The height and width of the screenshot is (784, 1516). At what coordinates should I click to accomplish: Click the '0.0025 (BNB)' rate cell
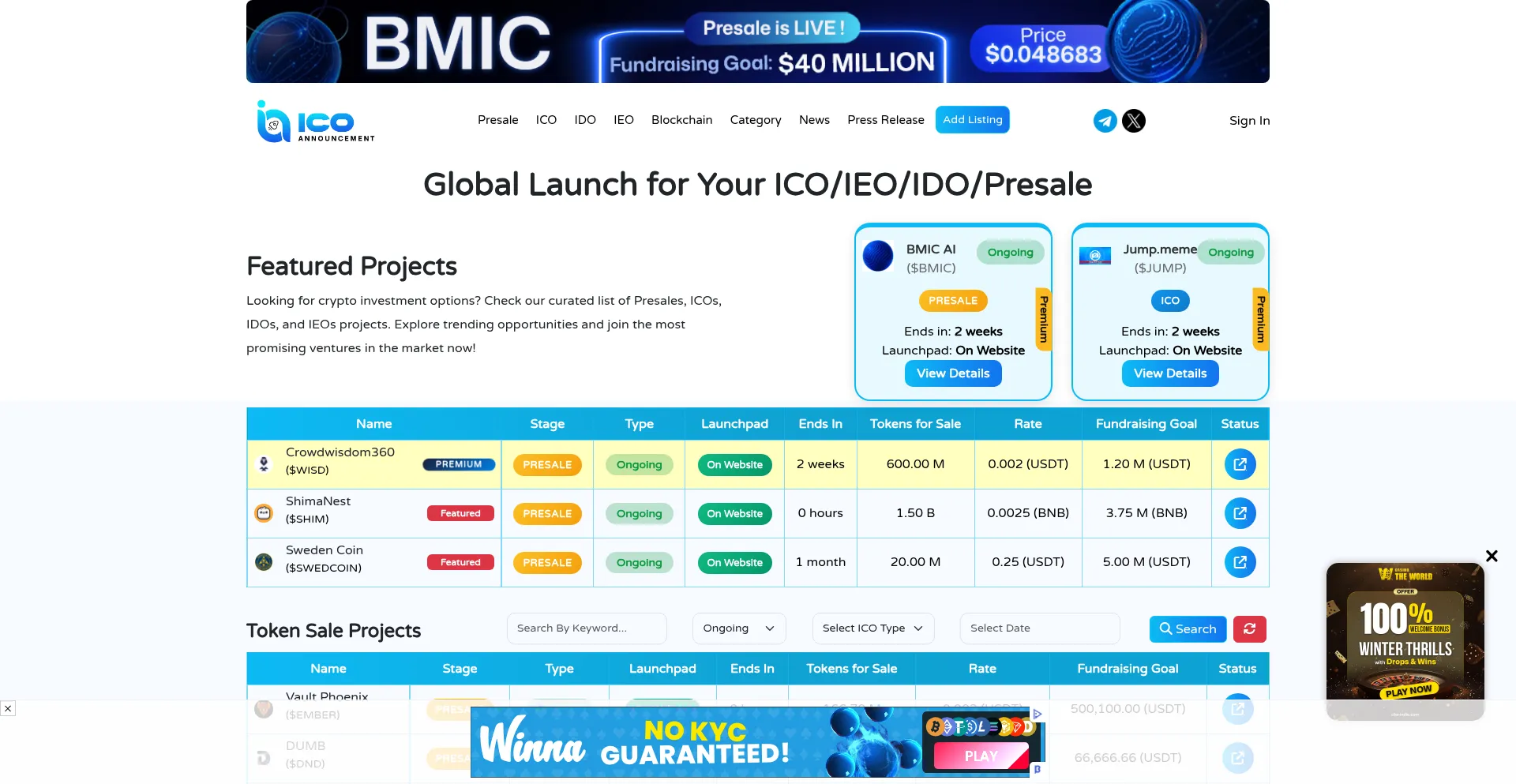[x=1028, y=513]
